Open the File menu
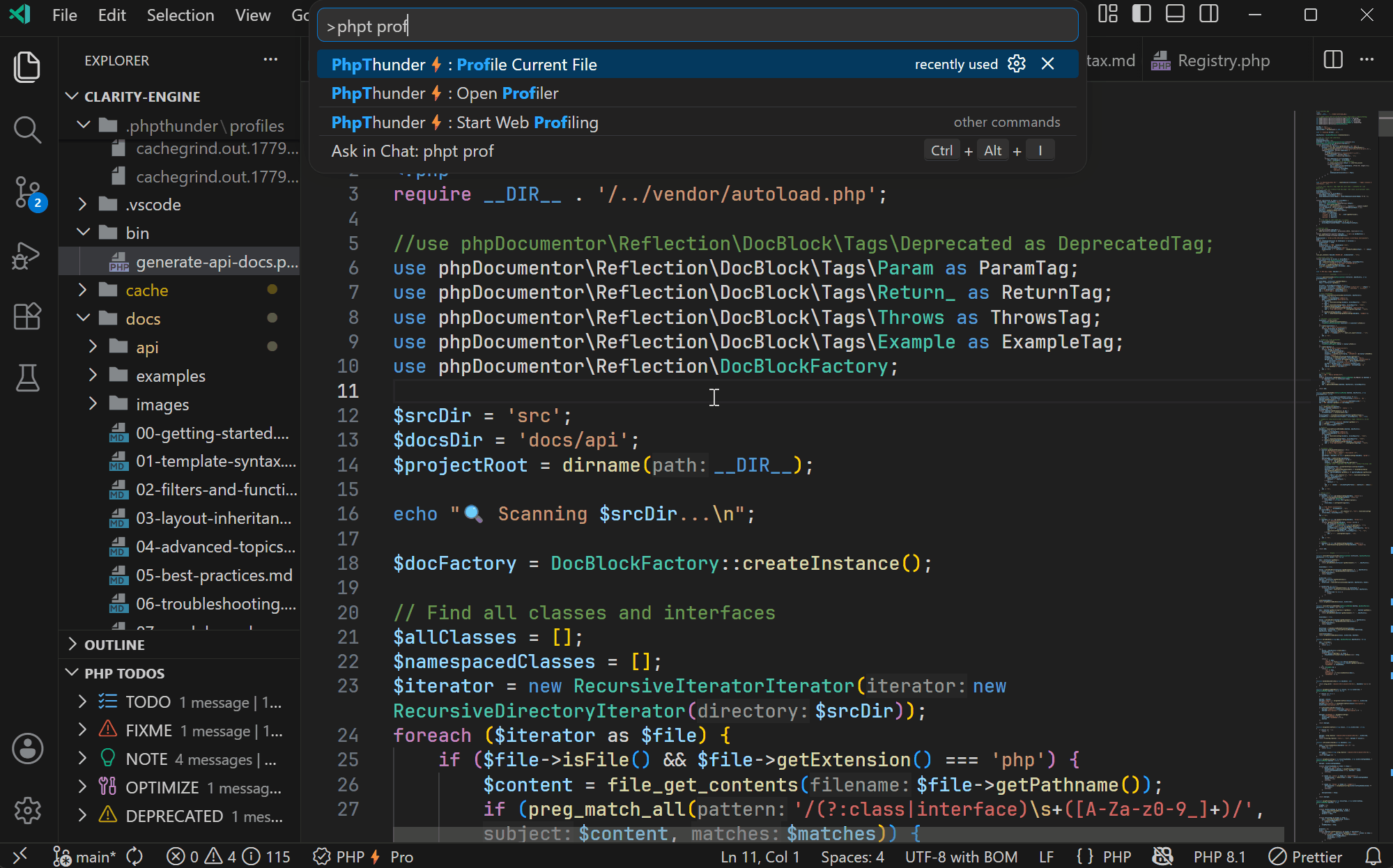Image resolution: width=1393 pixels, height=868 pixels. tap(65, 15)
